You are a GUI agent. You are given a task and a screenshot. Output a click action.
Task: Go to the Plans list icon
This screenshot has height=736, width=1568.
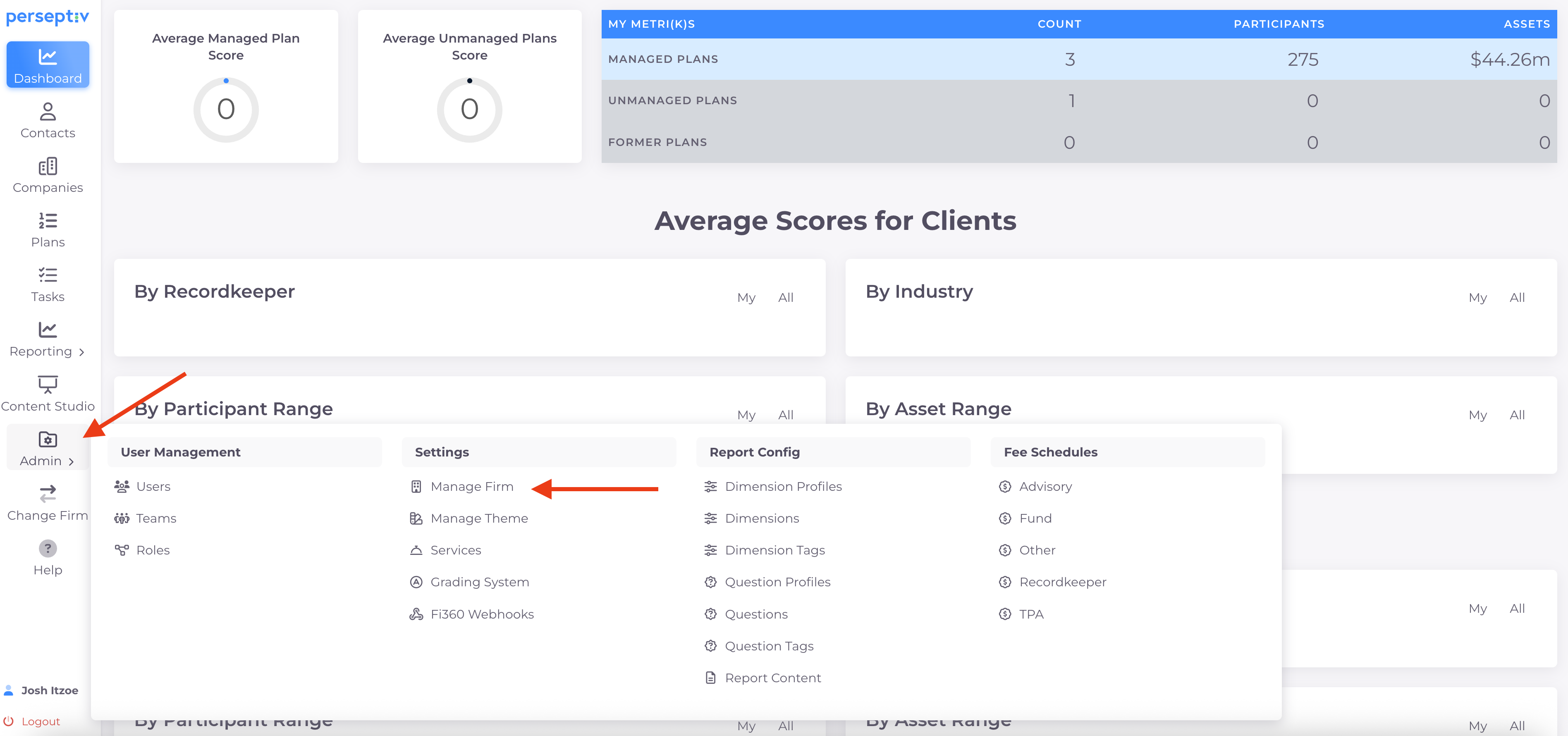pyautogui.click(x=48, y=220)
